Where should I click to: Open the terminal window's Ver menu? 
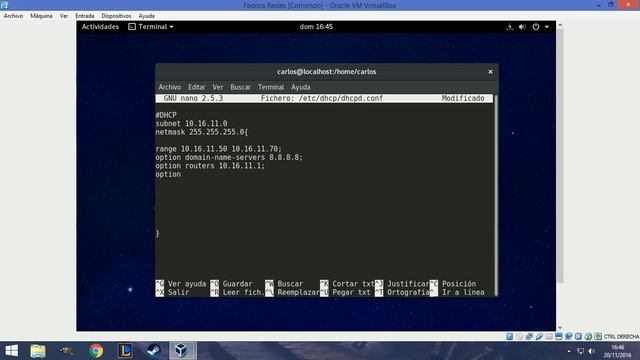click(218, 87)
